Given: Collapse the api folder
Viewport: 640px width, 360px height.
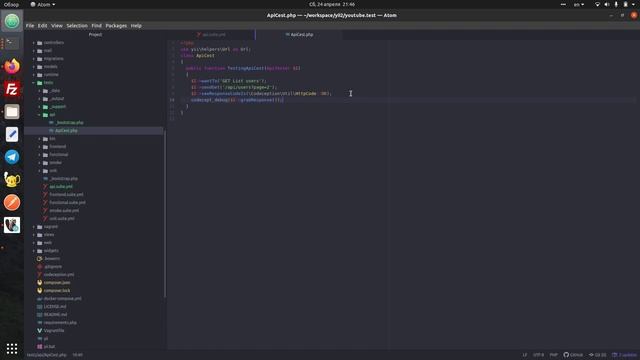Looking at the screenshot, I should (52, 115).
